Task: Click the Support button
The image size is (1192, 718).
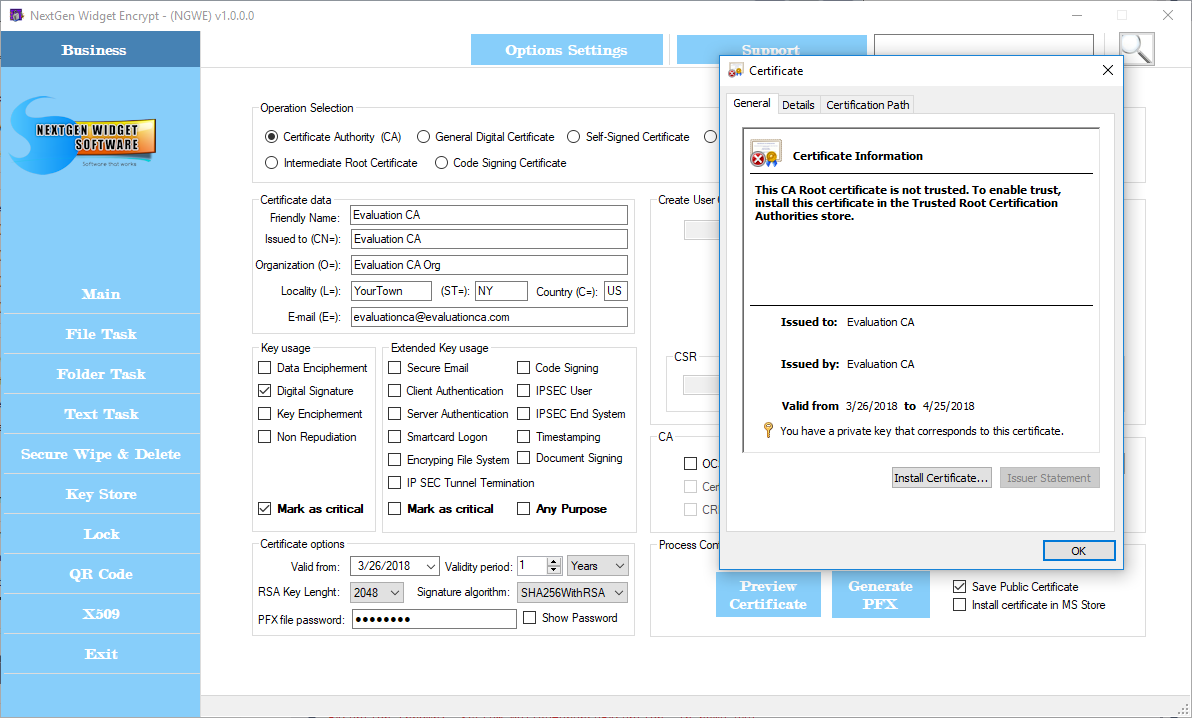Action: (771, 44)
